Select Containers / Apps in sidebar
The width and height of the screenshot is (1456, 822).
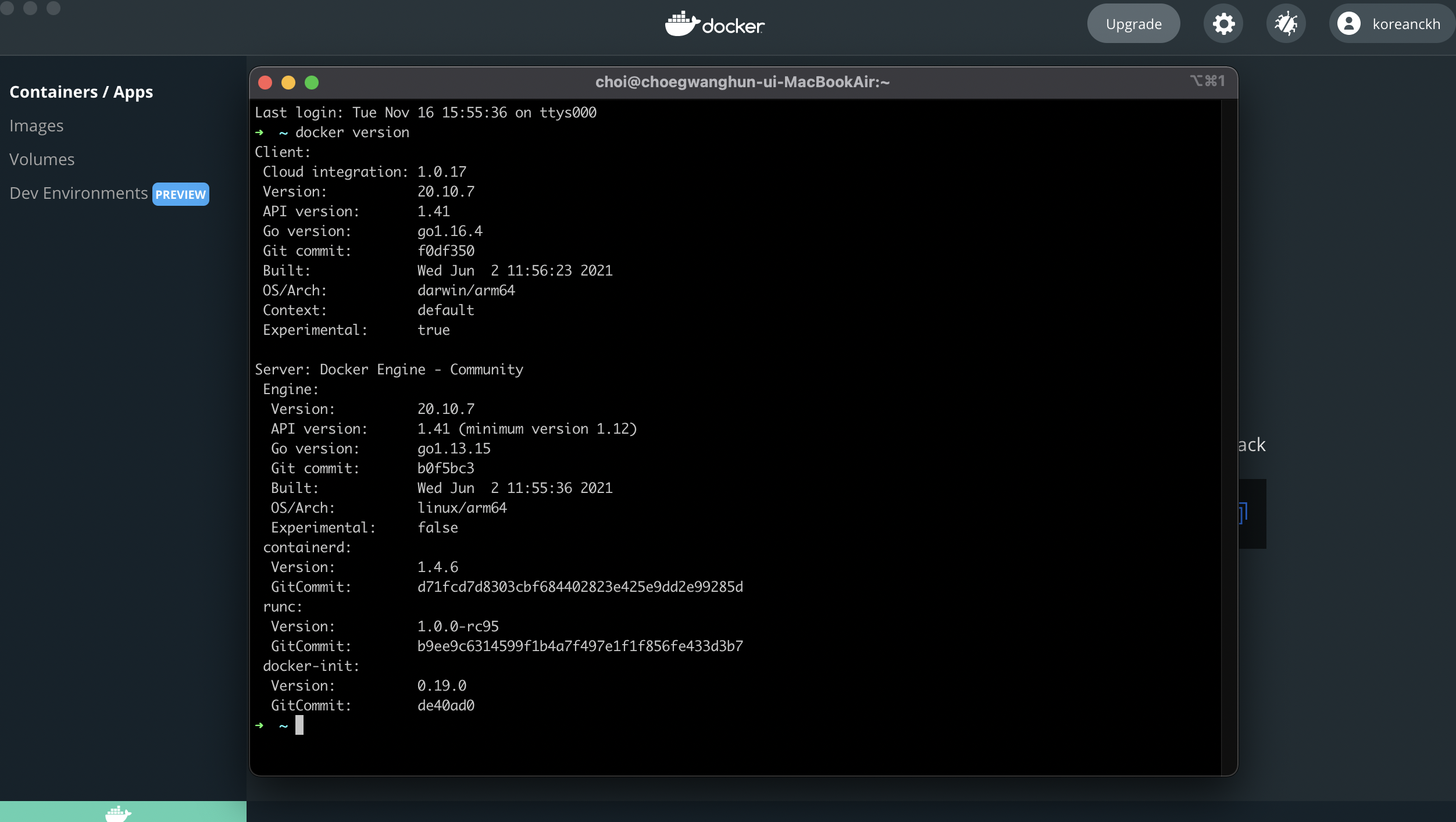tap(81, 92)
